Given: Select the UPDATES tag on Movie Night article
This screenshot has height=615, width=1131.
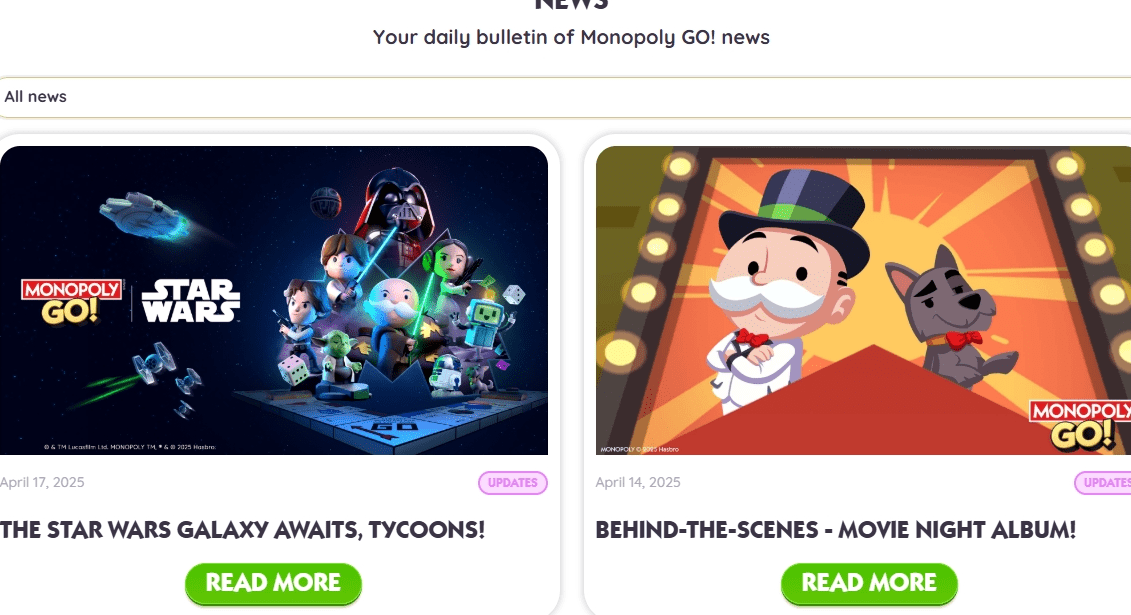Looking at the screenshot, I should click(x=1104, y=482).
